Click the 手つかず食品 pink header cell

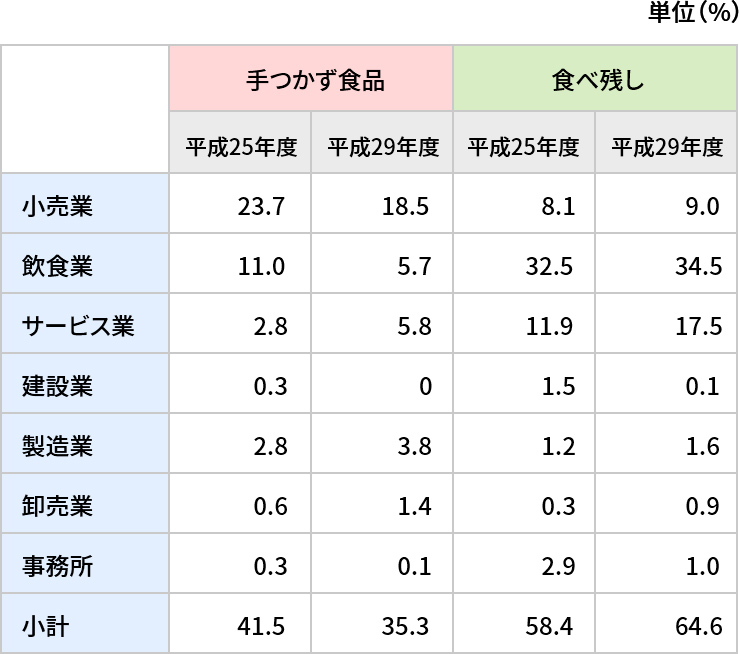(311, 78)
